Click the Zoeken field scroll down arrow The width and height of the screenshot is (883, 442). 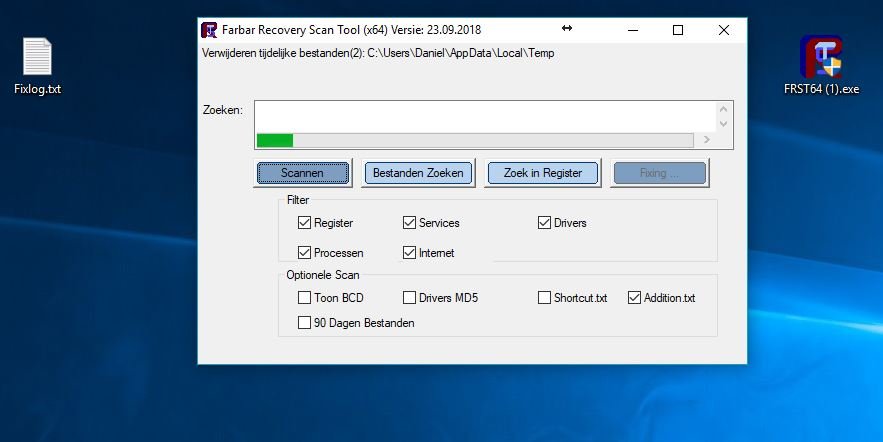point(724,124)
